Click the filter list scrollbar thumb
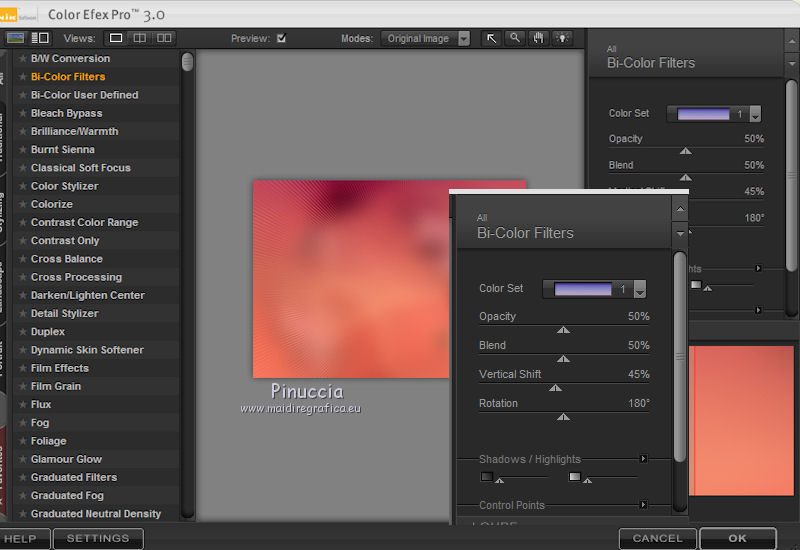 tap(187, 62)
